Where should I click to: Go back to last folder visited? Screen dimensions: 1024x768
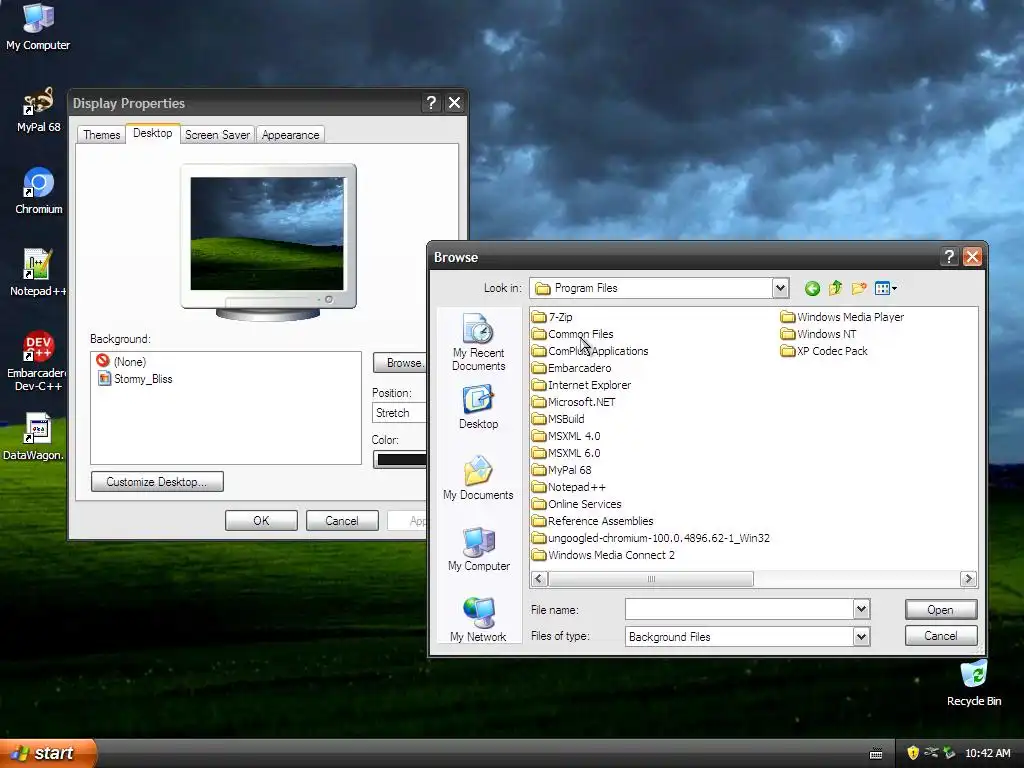tap(812, 288)
